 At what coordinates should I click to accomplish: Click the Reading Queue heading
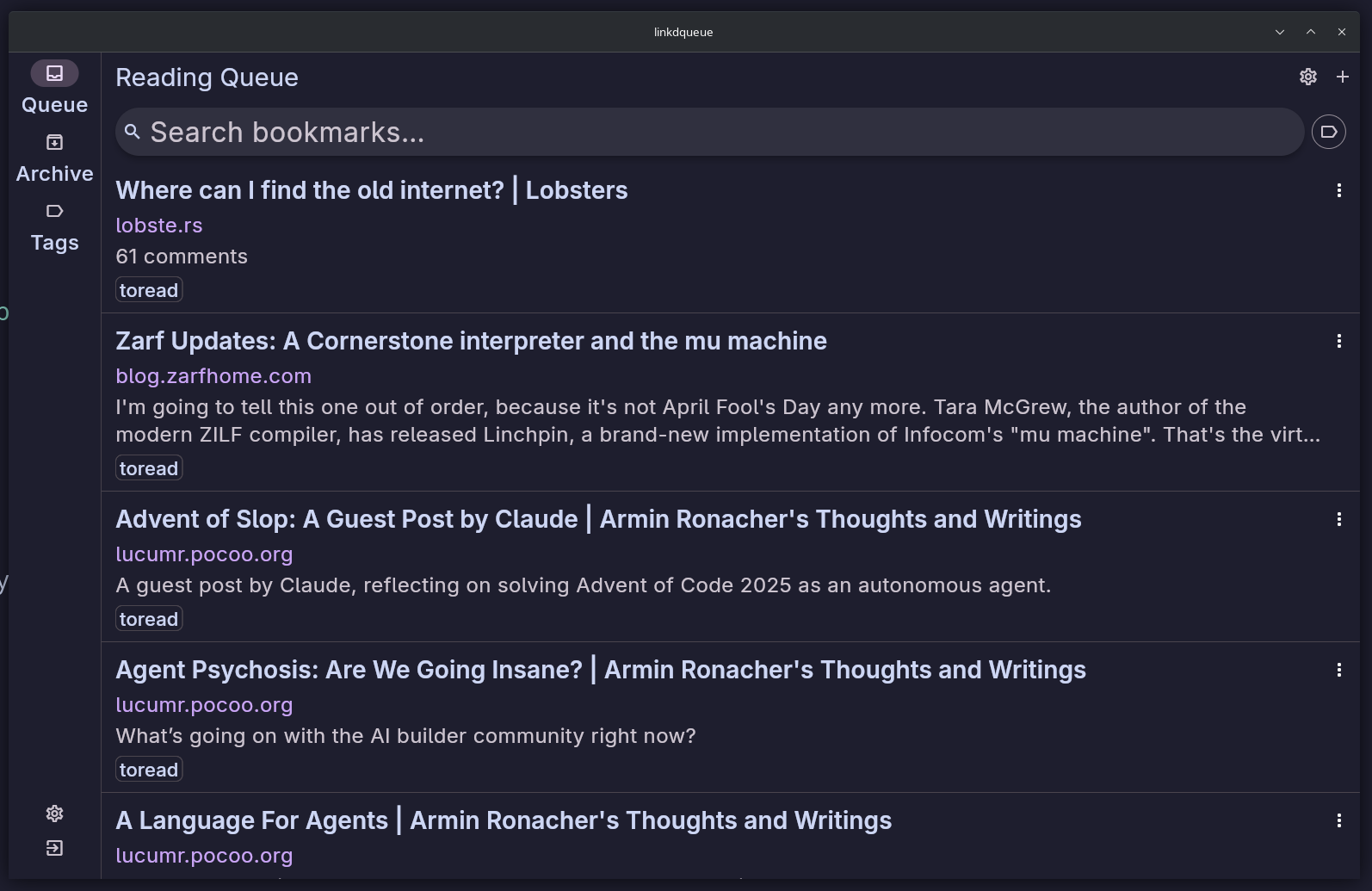[x=207, y=77]
